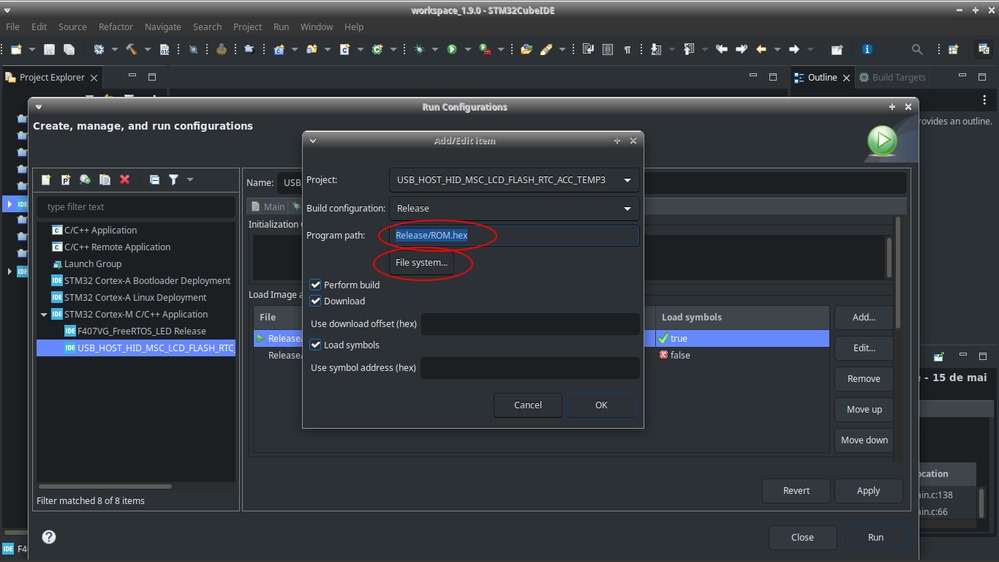Image resolution: width=999 pixels, height=562 pixels.
Task: Click the OK button in Add/Edit item
Action: (601, 405)
